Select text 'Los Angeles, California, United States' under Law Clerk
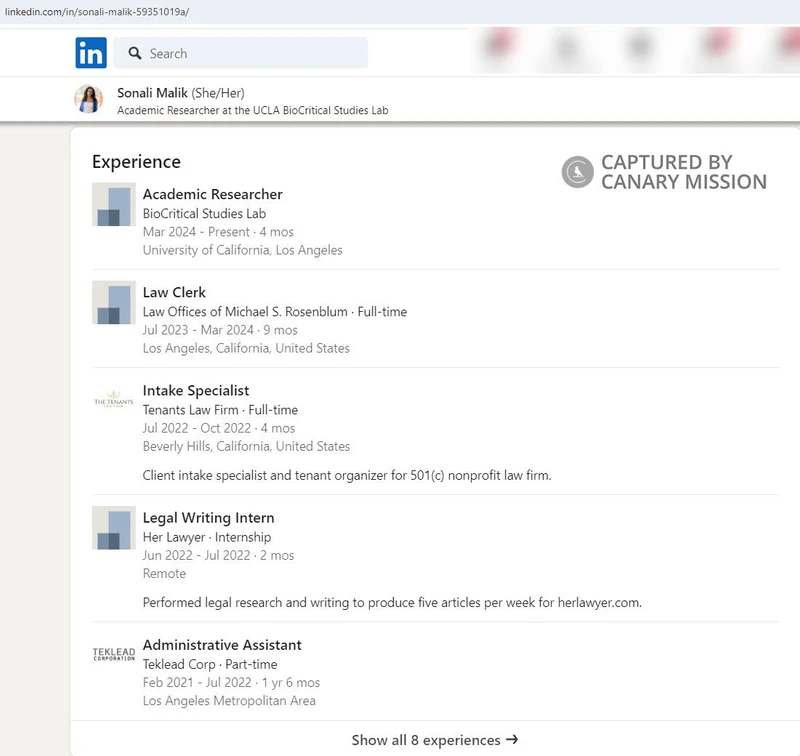Screen dimensions: 800x756 pyautogui.click(x=246, y=348)
